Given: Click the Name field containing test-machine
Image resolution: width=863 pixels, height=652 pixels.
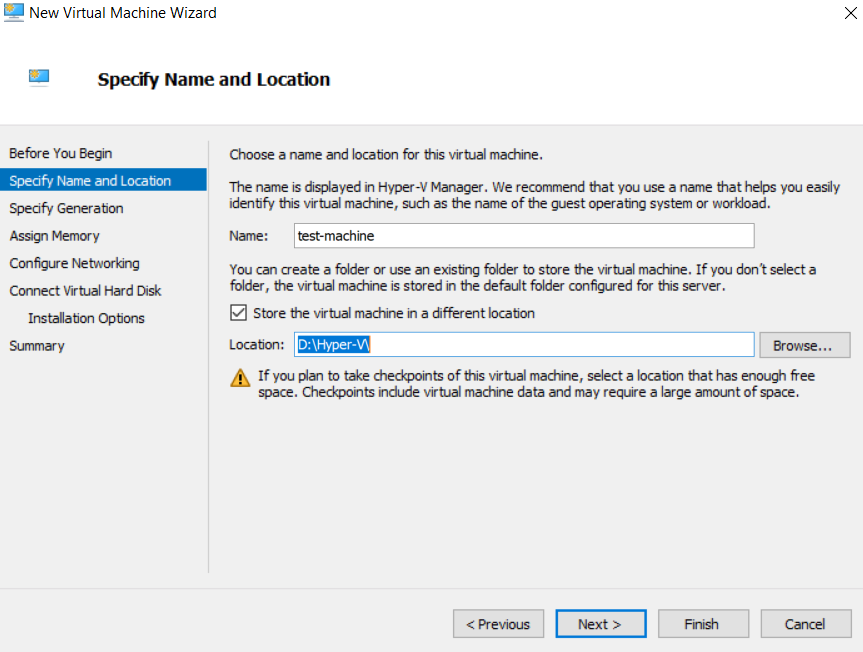Looking at the screenshot, I should pos(523,236).
